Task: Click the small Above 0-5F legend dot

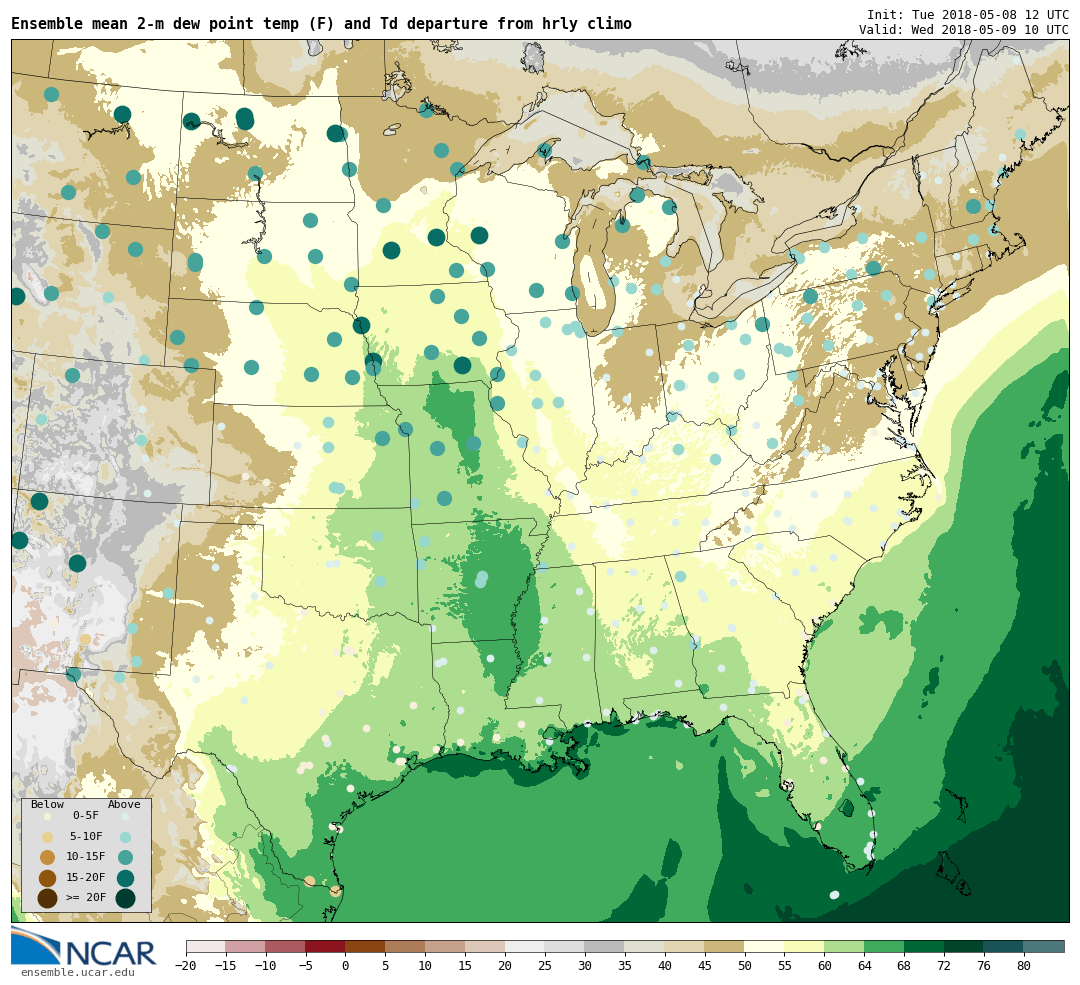Action: [x=125, y=816]
